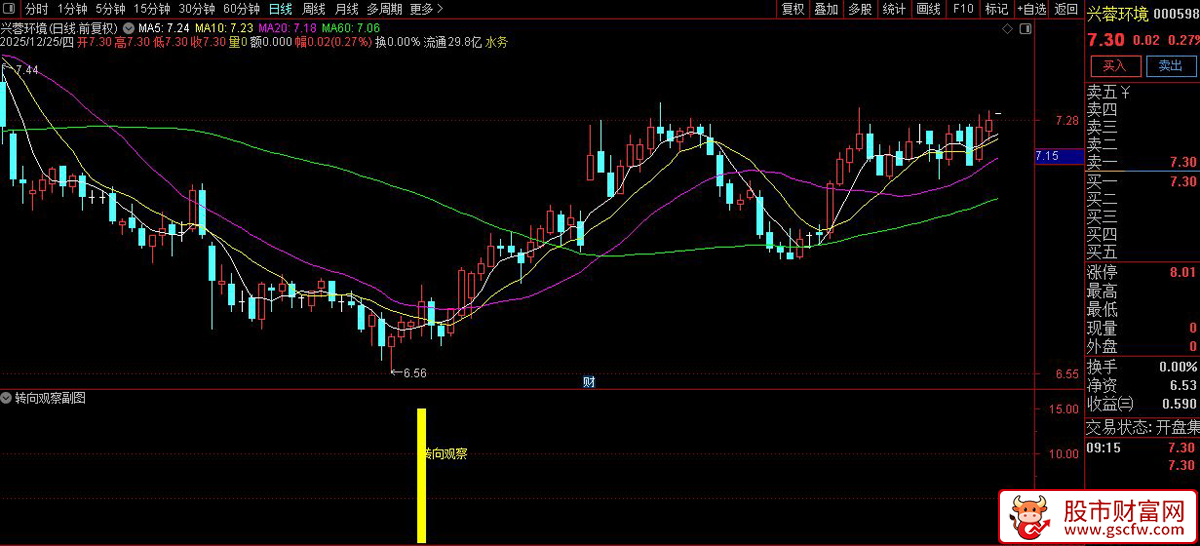Image resolution: width=1200 pixels, height=546 pixels.
Task: Click the blue 卖出 sell button
Action: click(1170, 66)
